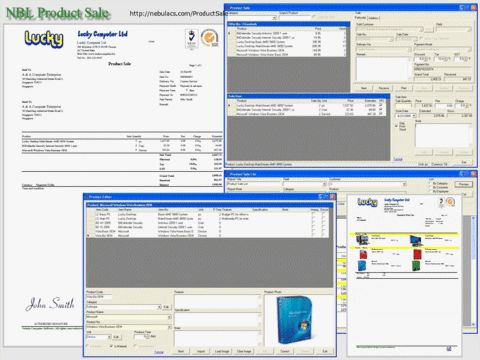Viewport: 480px width, 360px height.
Task: Click the Preview button in Product Sale List
Action: [x=464, y=184]
